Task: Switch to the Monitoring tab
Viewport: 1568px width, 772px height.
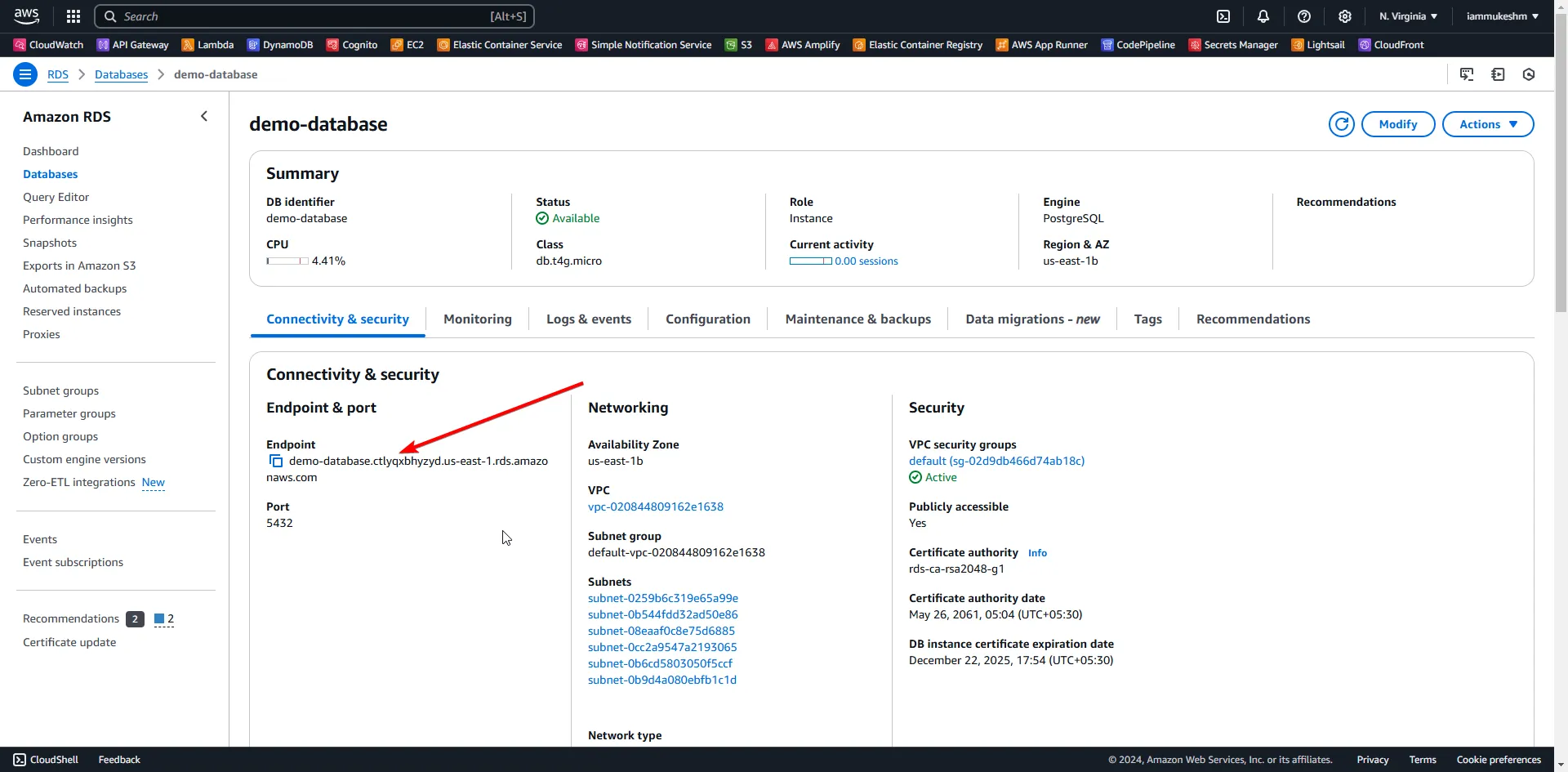Action: click(477, 319)
